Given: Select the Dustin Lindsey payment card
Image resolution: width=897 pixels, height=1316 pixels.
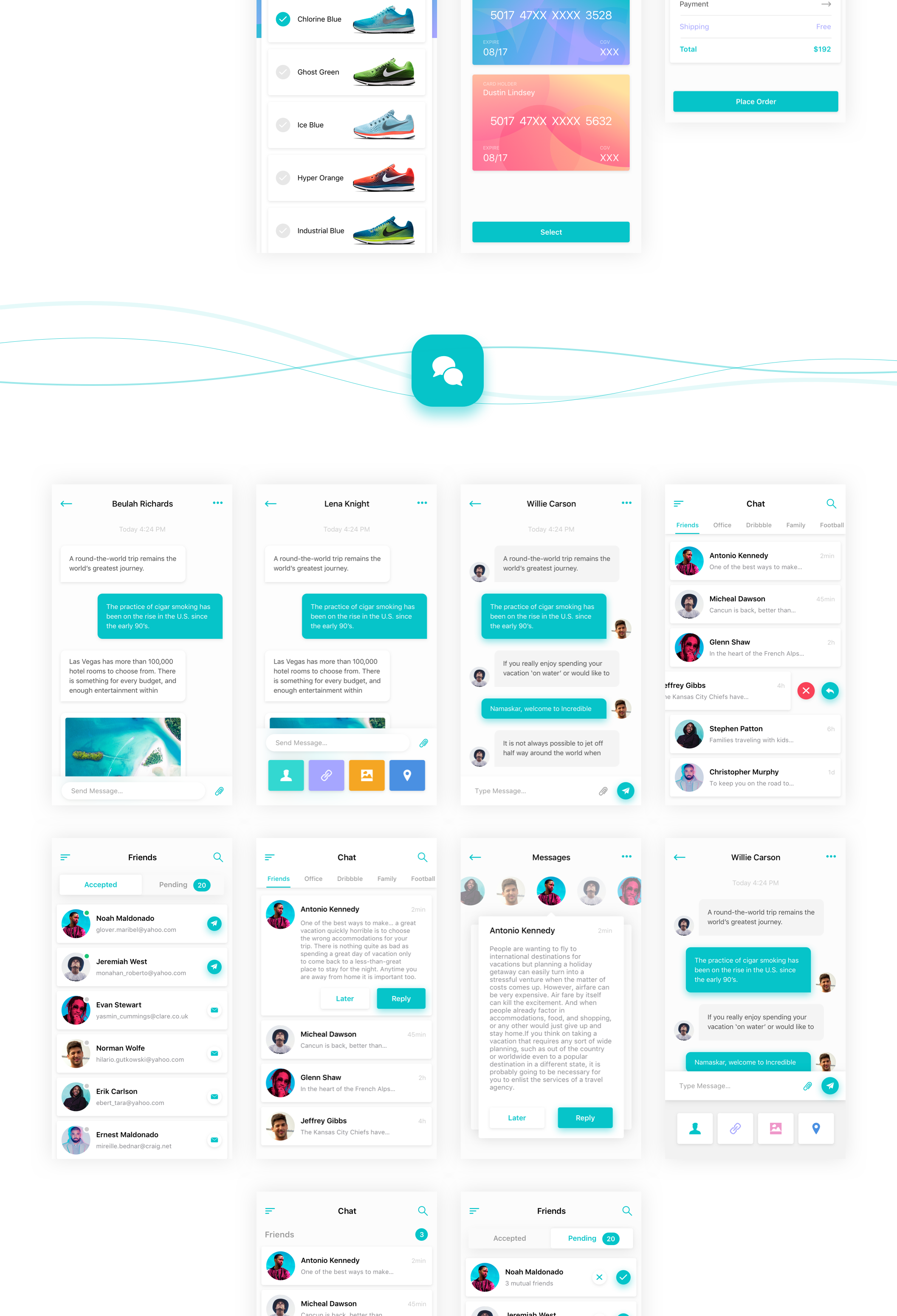Looking at the screenshot, I should point(550,122).
